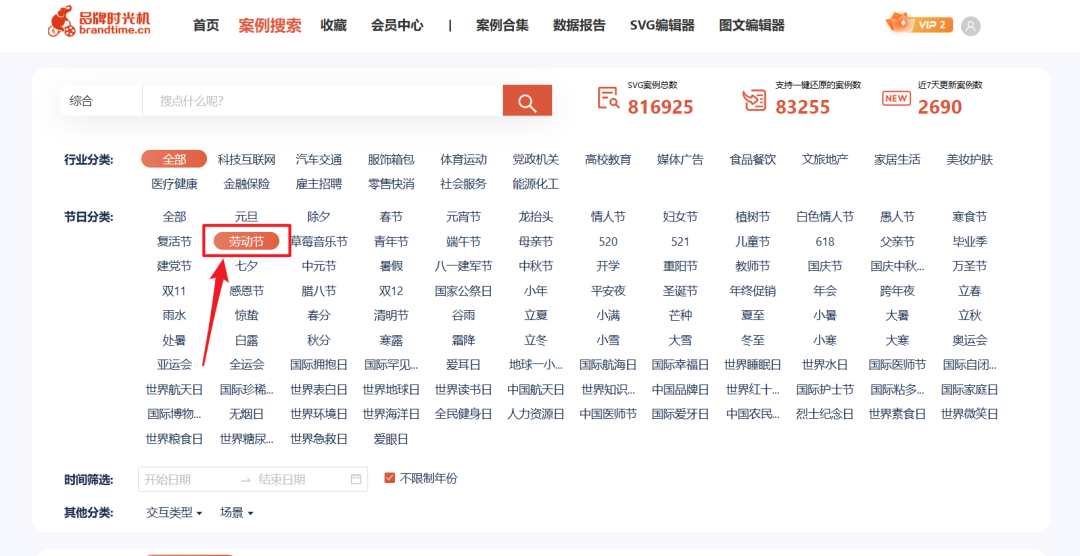This screenshot has height=556, width=1080.
Task: Open the calendar icon in date range
Action: tap(356, 479)
